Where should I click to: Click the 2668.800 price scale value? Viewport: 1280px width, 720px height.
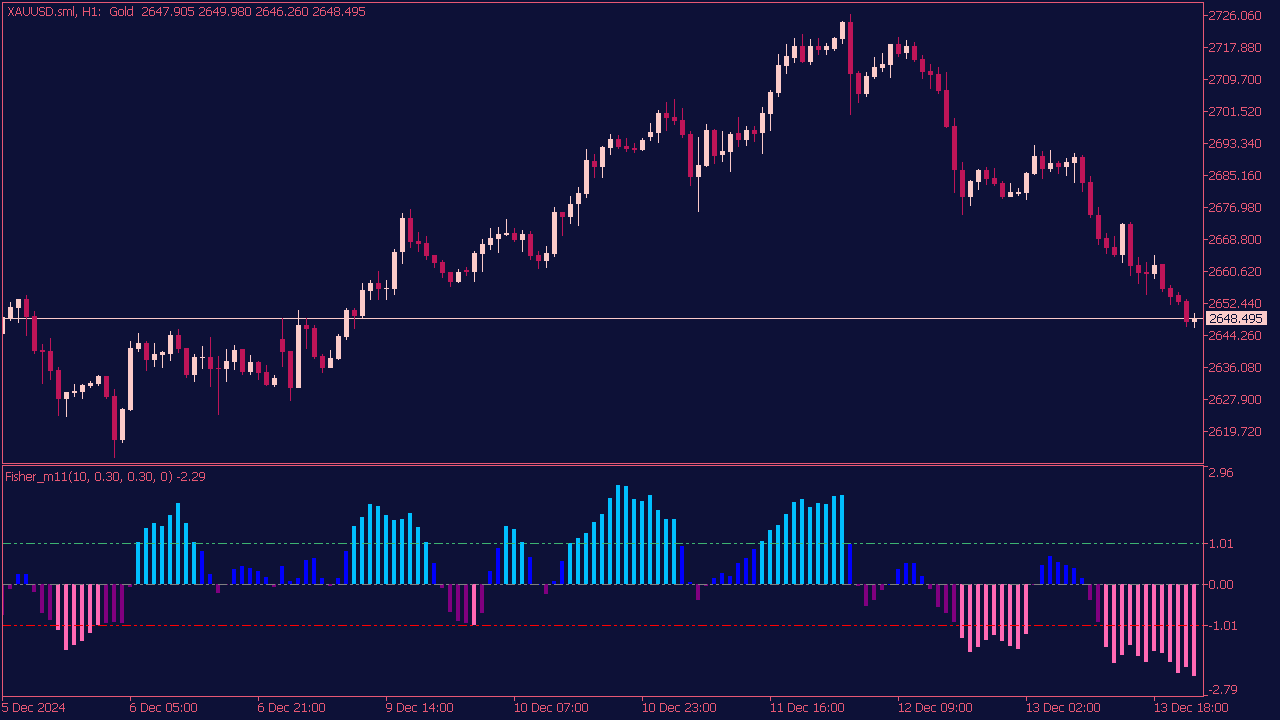coord(1237,240)
